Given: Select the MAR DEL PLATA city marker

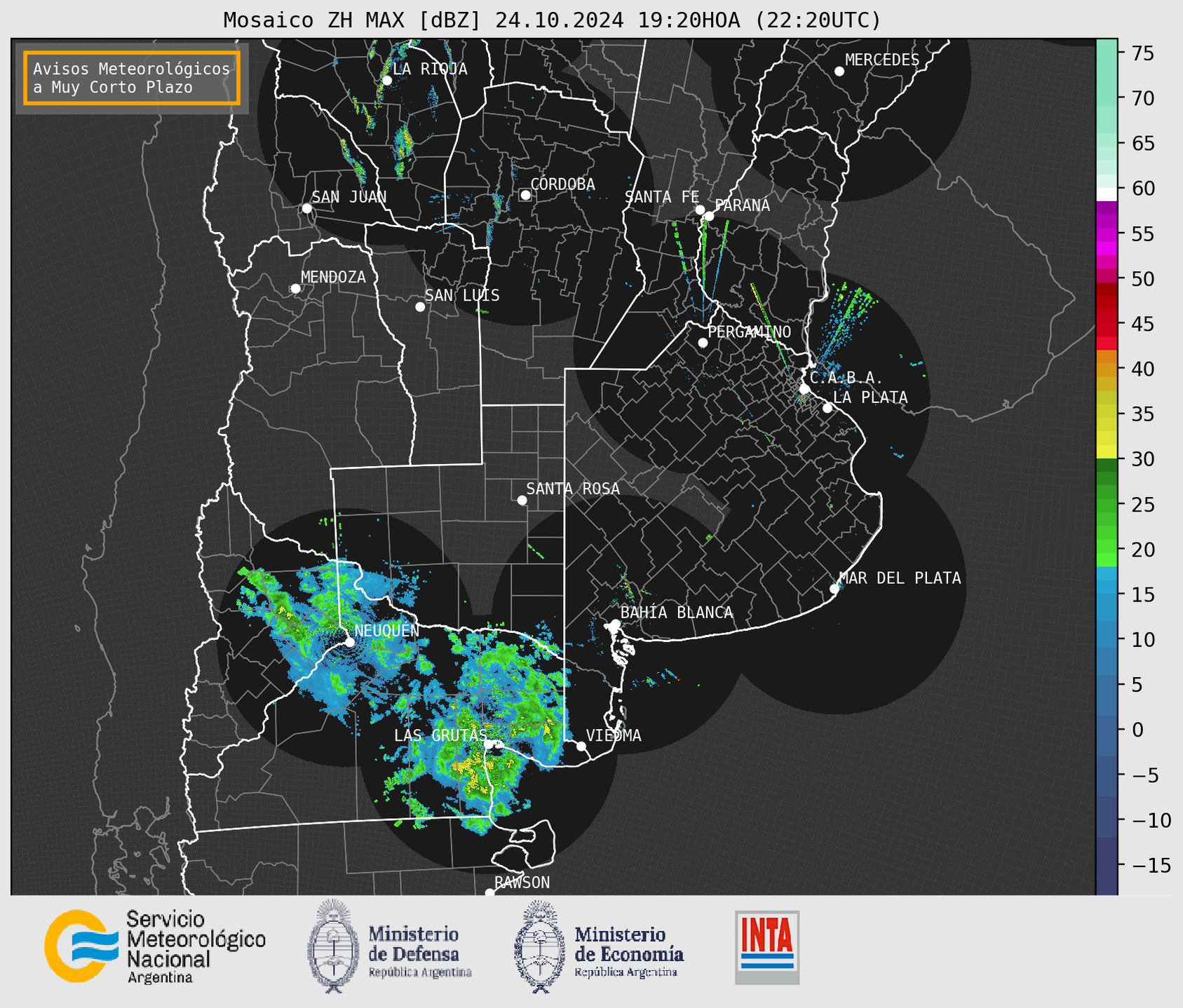Looking at the screenshot, I should (834, 589).
